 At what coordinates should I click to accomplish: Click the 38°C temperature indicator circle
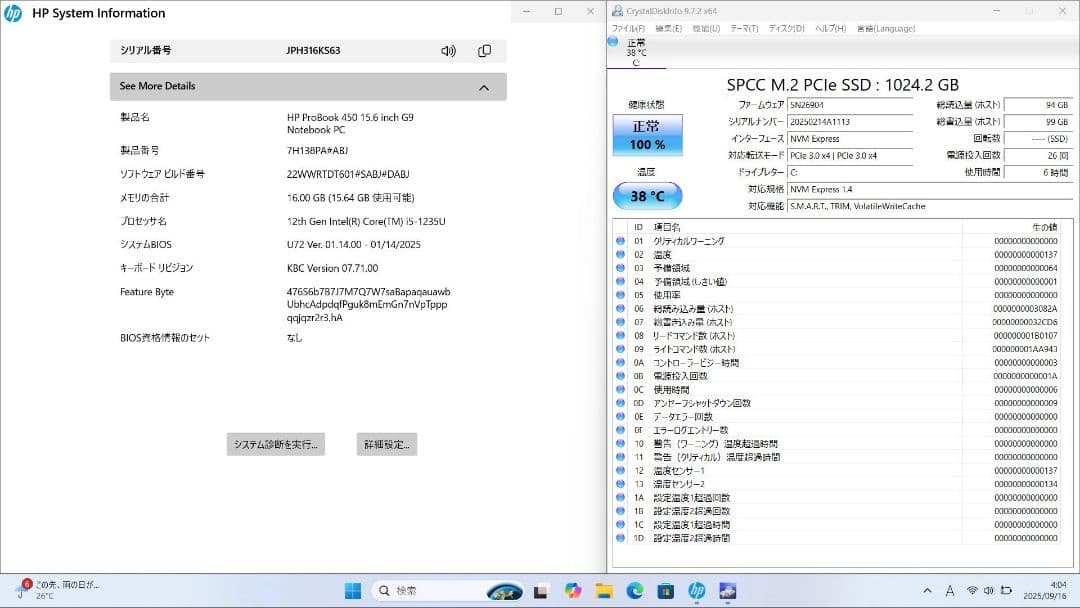(647, 195)
